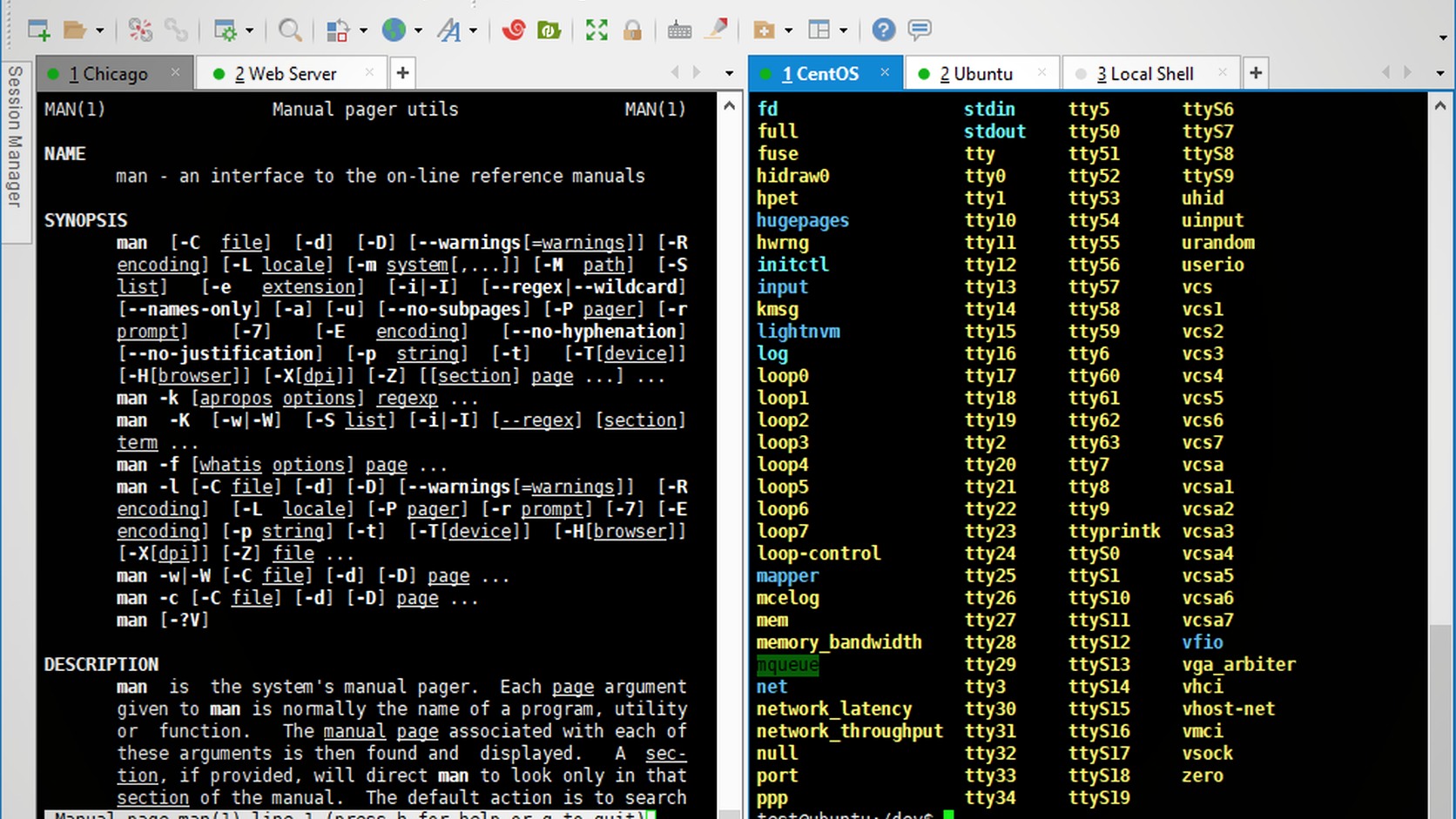This screenshot has height=819, width=1456.
Task: Expand the layout panes dropdown arrow
Action: click(844, 30)
